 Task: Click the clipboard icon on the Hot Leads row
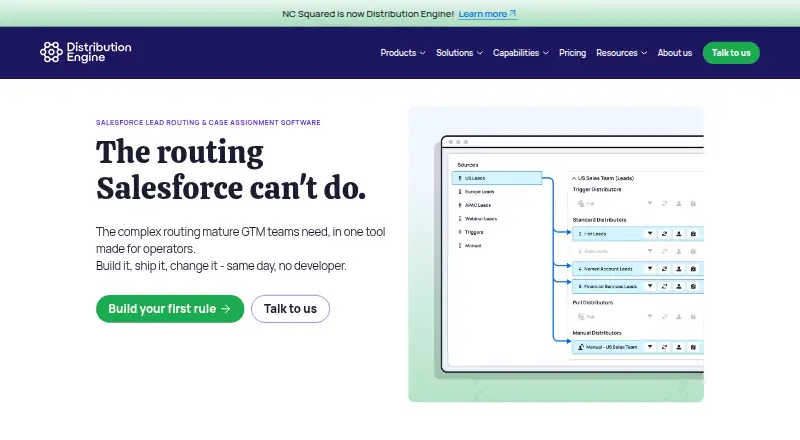pos(693,233)
